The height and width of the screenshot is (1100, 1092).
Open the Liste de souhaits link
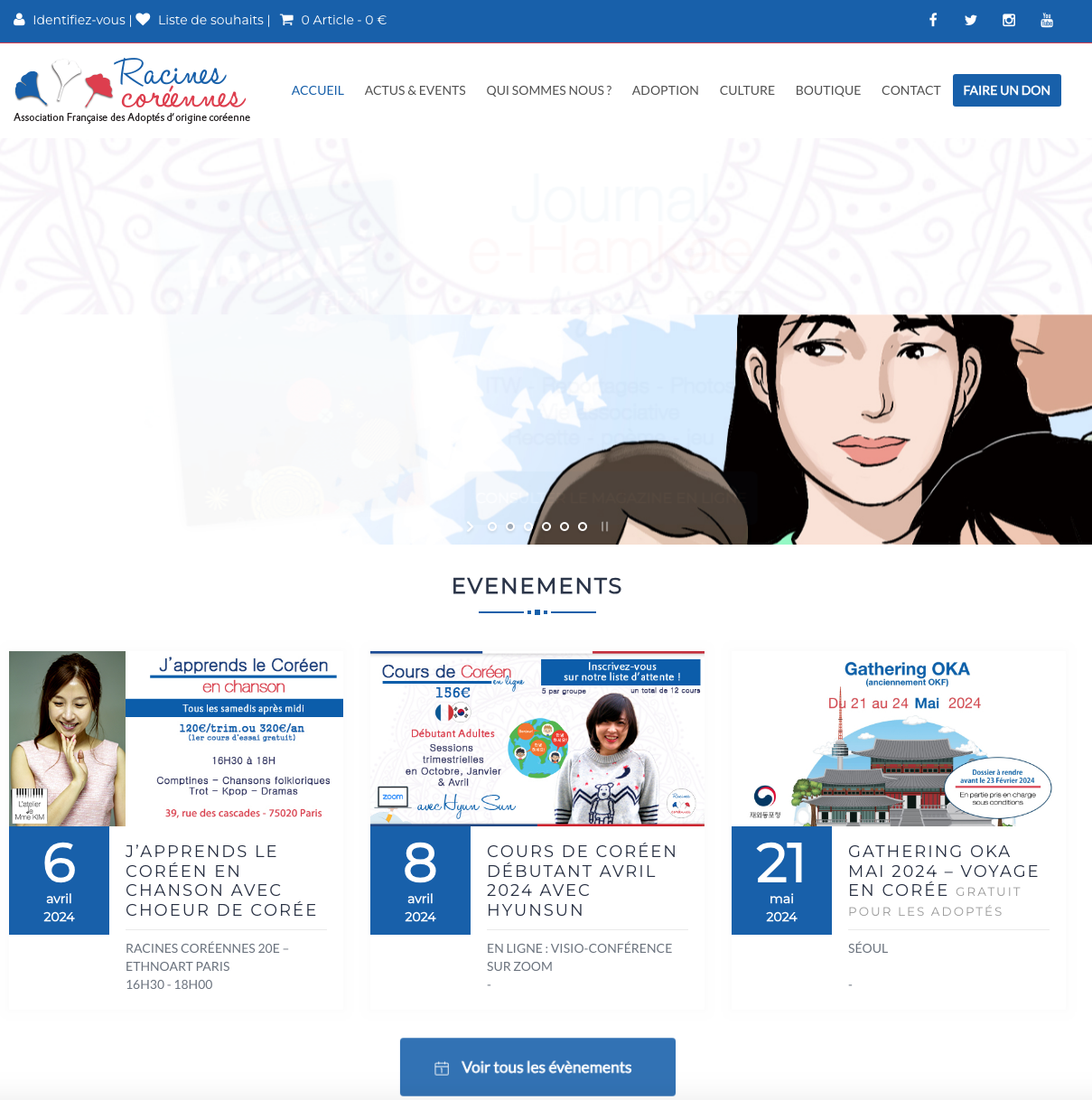tap(211, 20)
